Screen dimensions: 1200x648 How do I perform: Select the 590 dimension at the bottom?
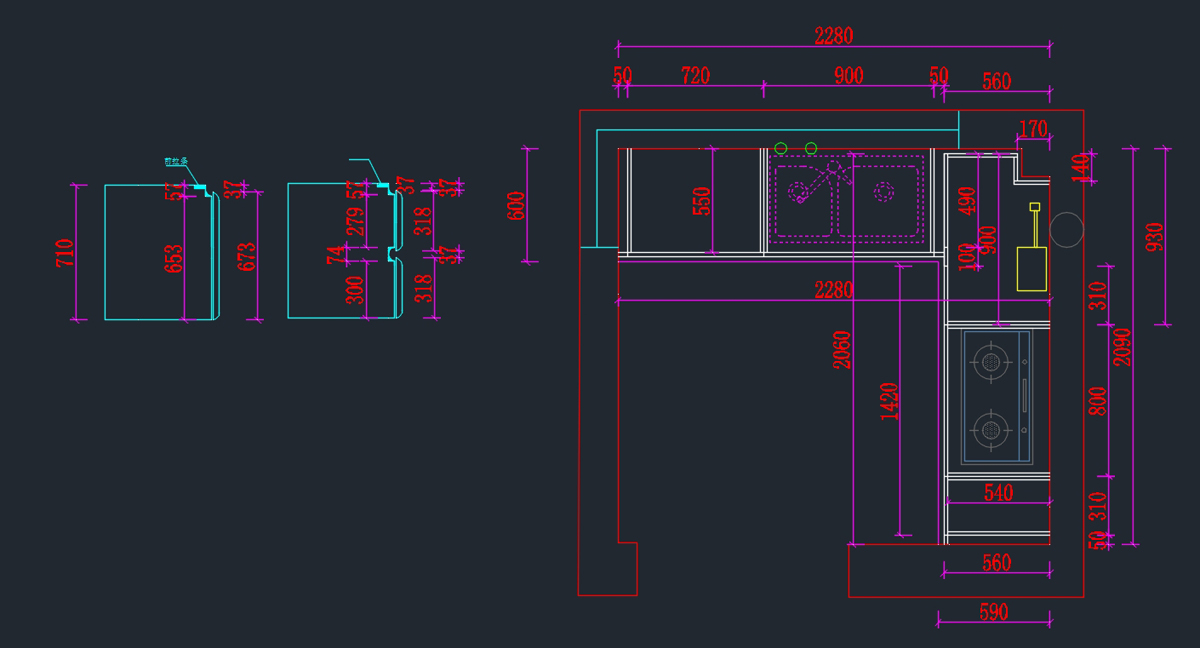(x=993, y=612)
